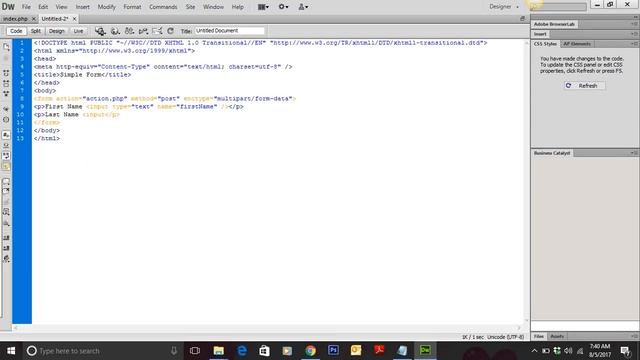Click the horizontal scrollbar of the code editor
Image resolution: width=640 pixels, height=360 pixels.
click(267, 327)
